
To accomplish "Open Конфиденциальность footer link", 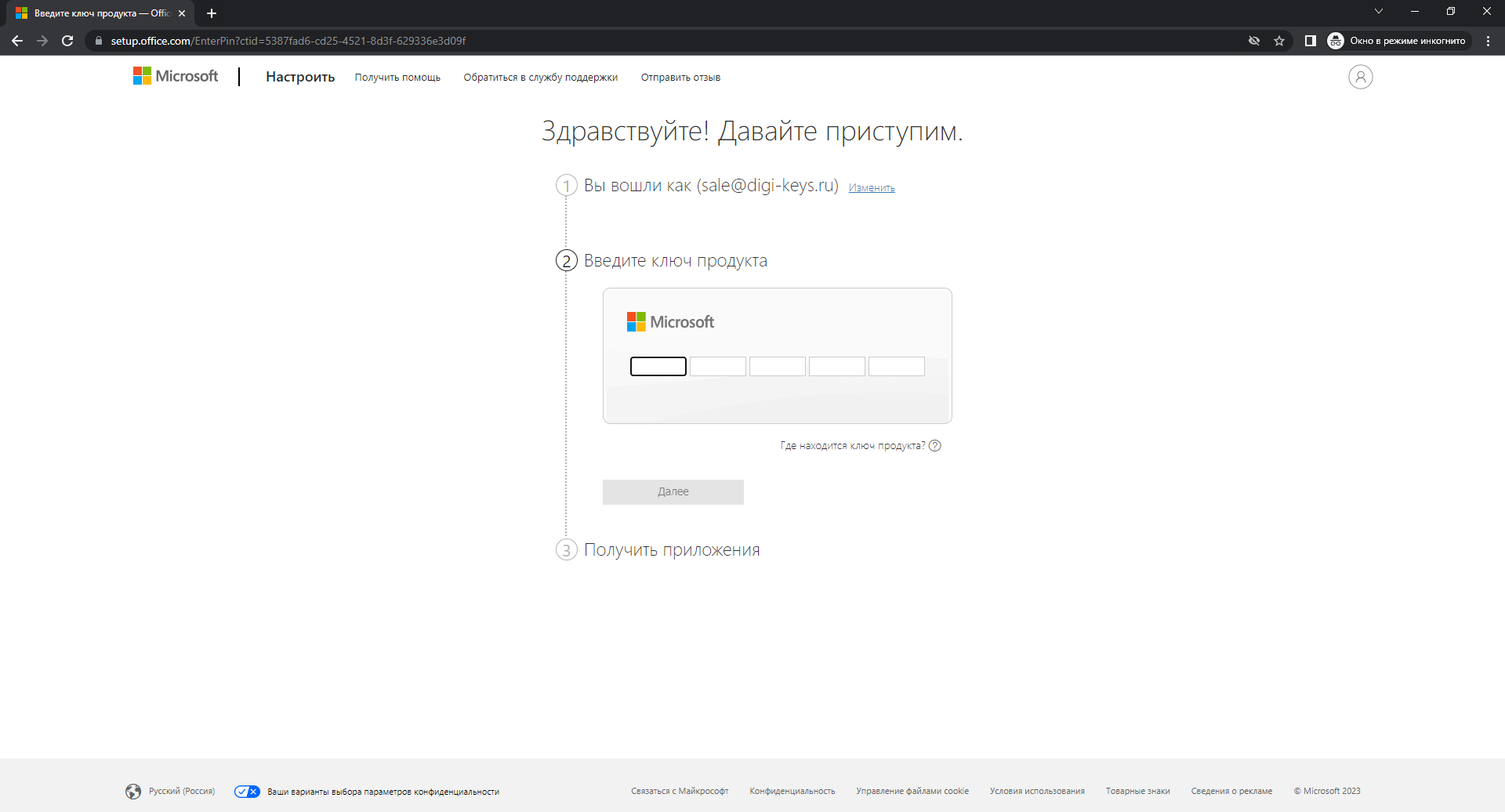I will pos(792,792).
